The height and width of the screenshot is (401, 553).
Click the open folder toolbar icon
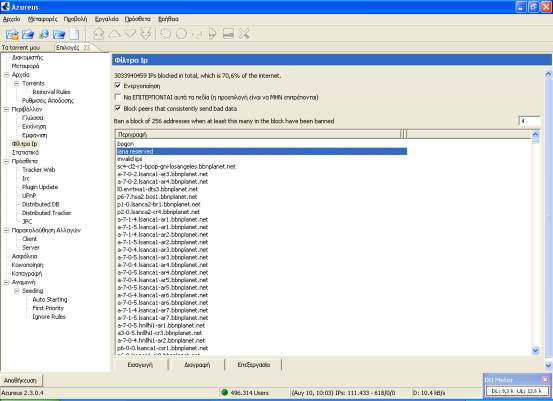click(x=59, y=34)
